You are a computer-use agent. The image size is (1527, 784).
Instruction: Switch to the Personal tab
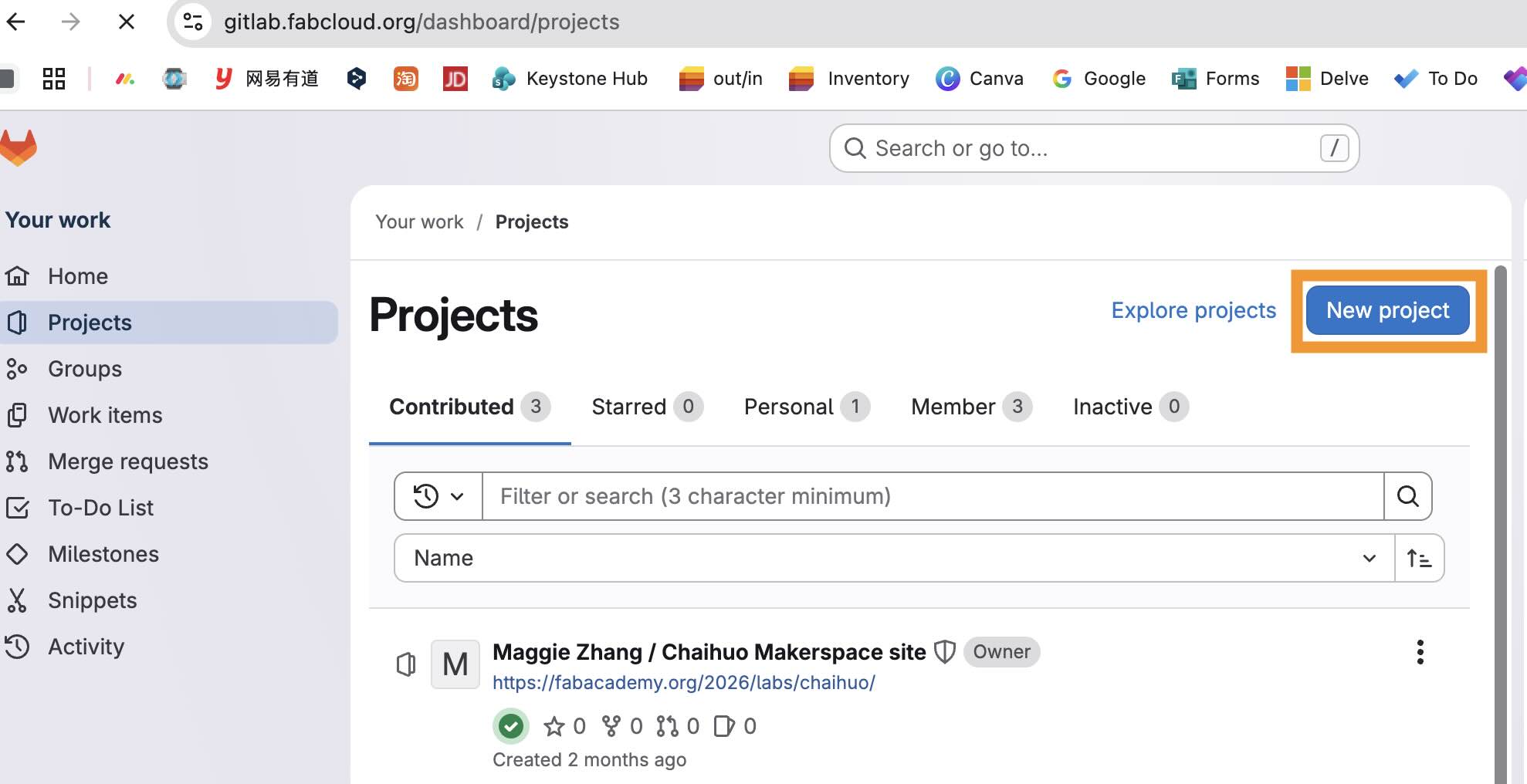[x=807, y=407]
